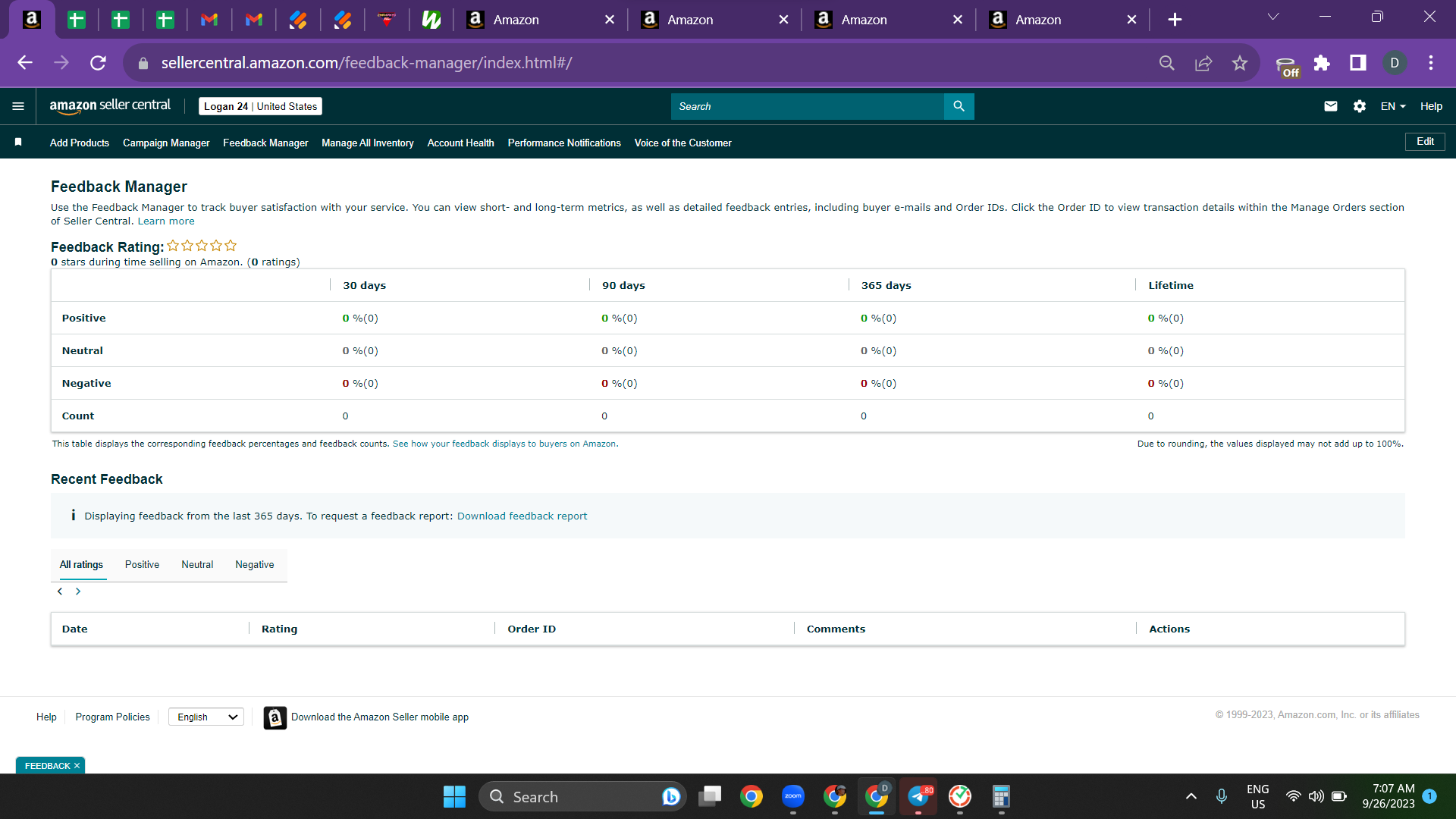Open Calculator from the taskbar
This screenshot has width=1456, height=819.
1001,796
